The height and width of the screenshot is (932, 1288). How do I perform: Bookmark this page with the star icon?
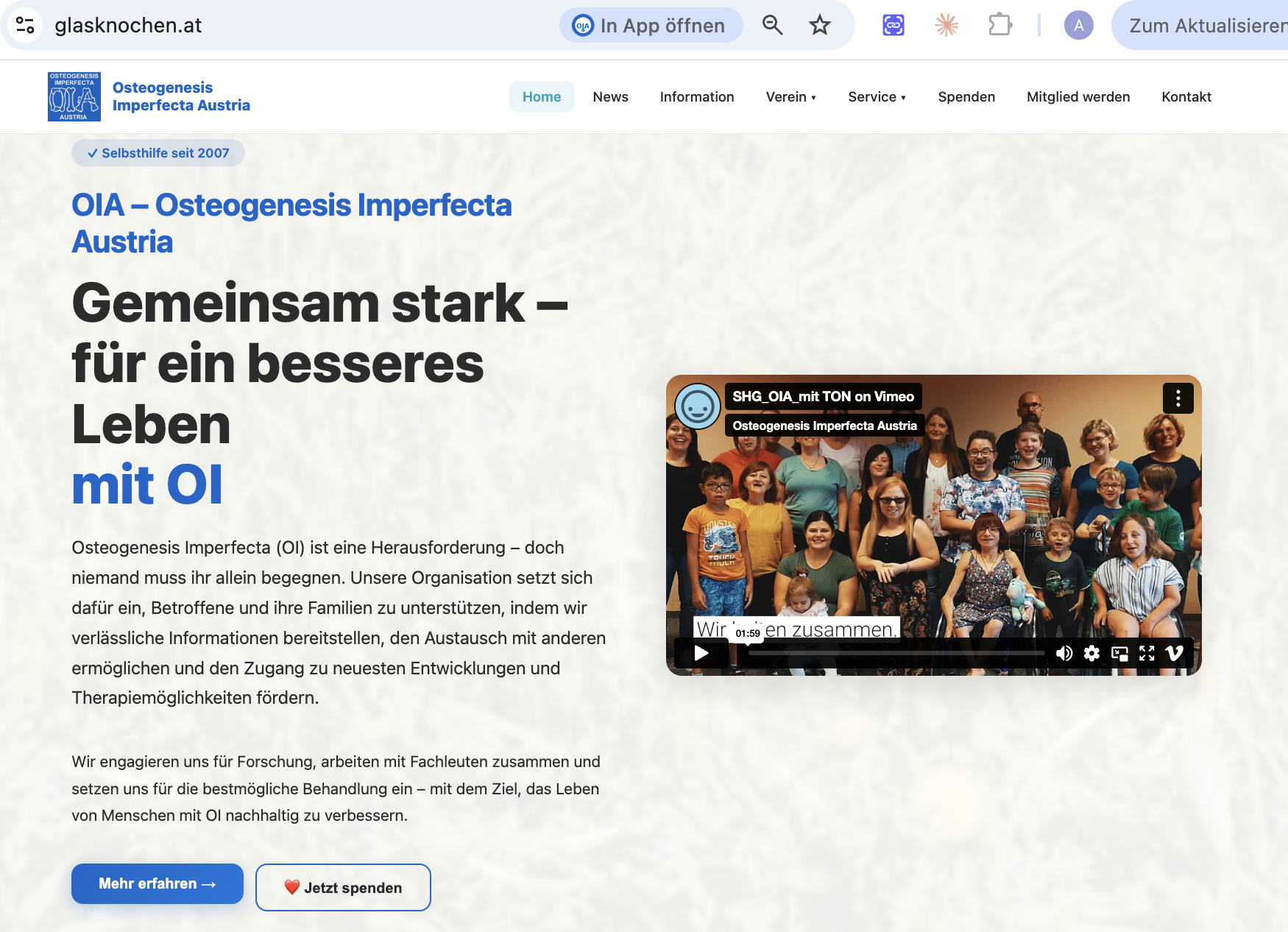[x=819, y=25]
